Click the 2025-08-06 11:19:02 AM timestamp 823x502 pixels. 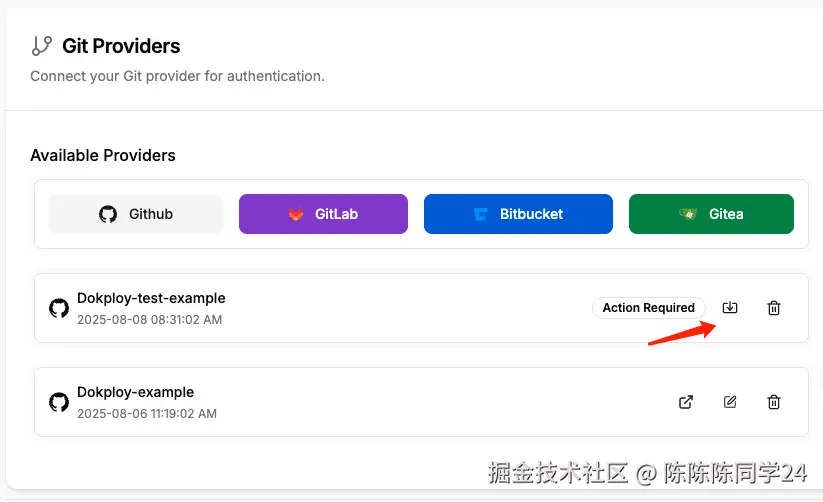[146, 413]
